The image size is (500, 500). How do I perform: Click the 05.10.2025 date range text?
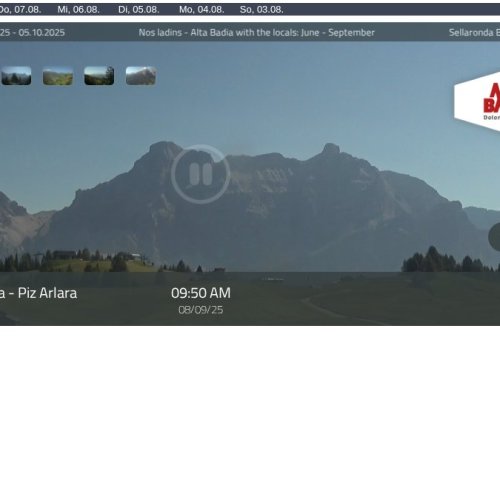click(x=32, y=33)
